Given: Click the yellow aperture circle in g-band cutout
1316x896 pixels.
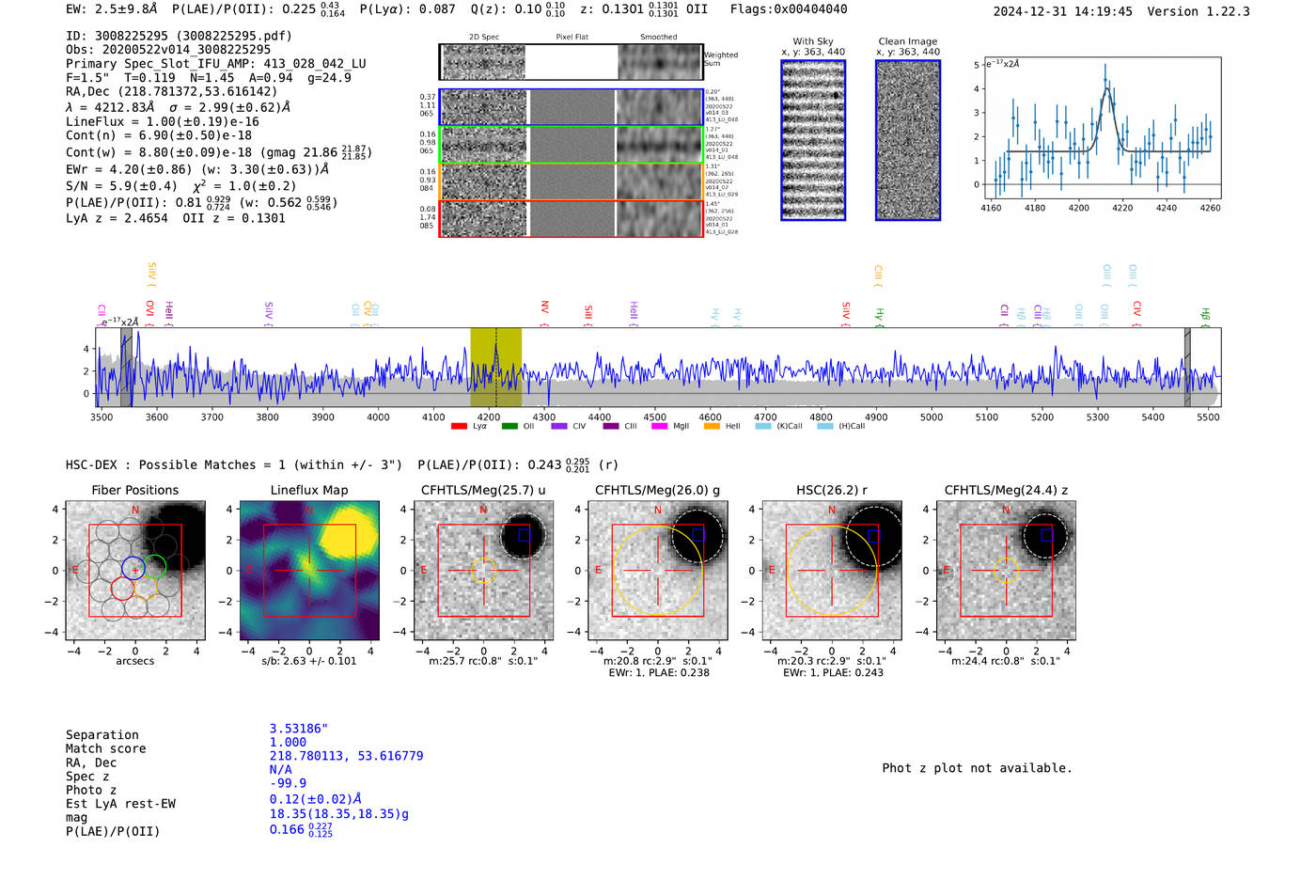Looking at the screenshot, I should [x=657, y=571].
